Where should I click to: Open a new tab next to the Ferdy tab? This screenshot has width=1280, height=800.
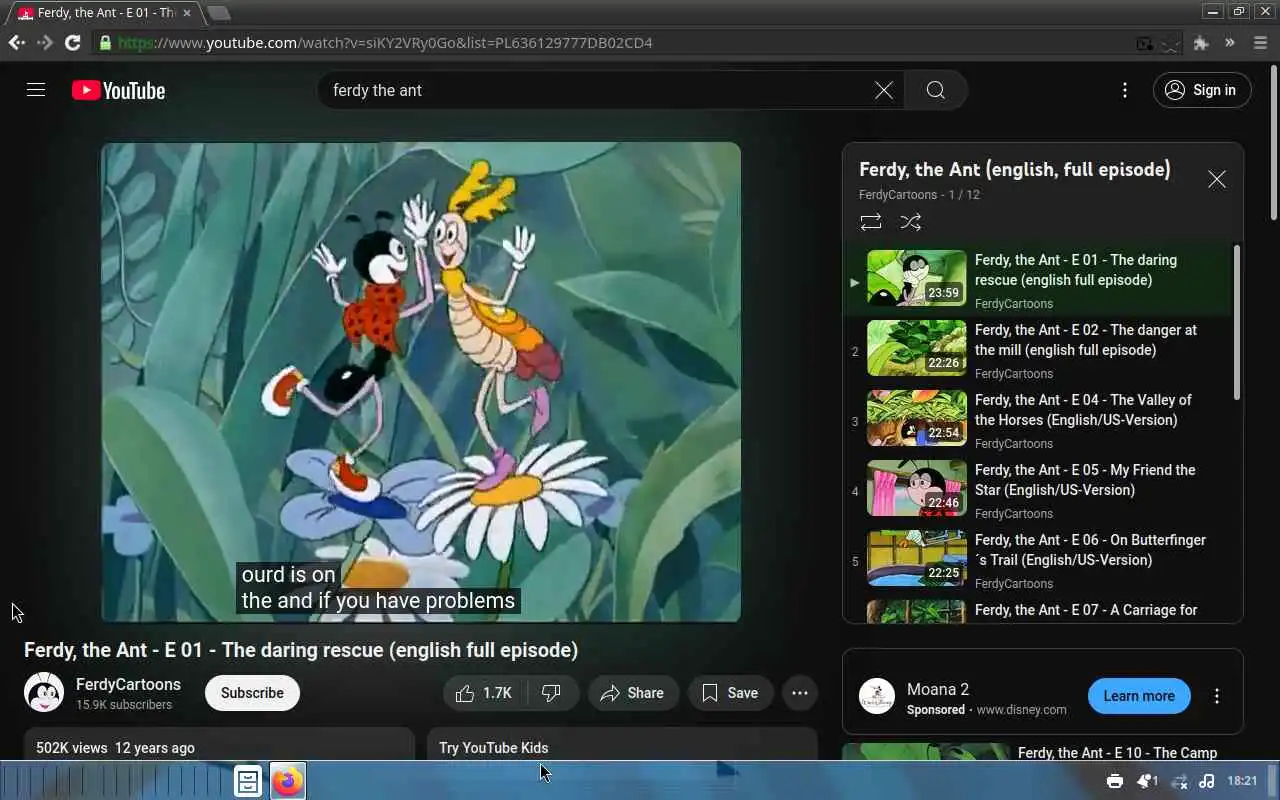point(218,13)
